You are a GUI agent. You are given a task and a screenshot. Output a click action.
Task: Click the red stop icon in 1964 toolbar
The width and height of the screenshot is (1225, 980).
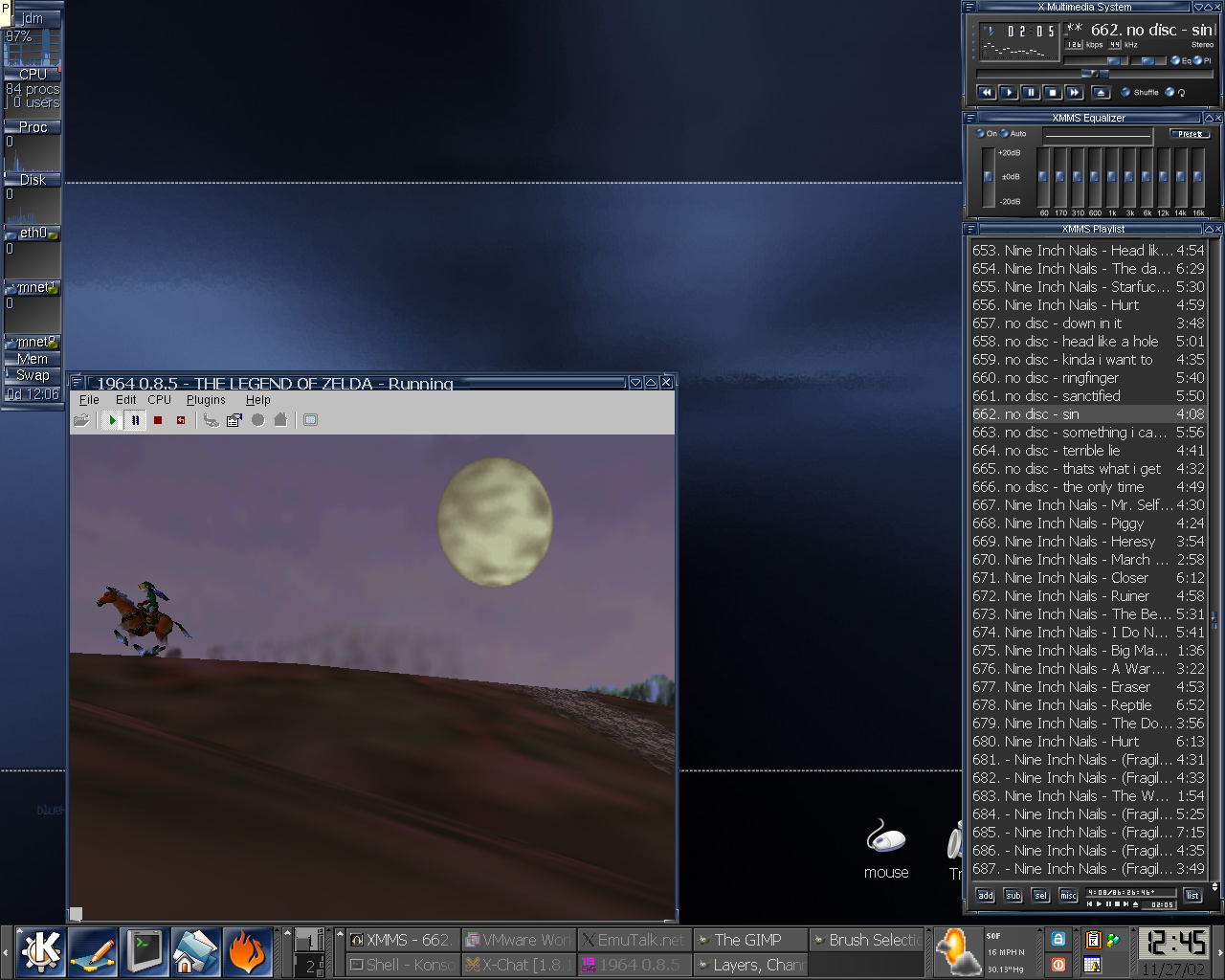(x=158, y=420)
